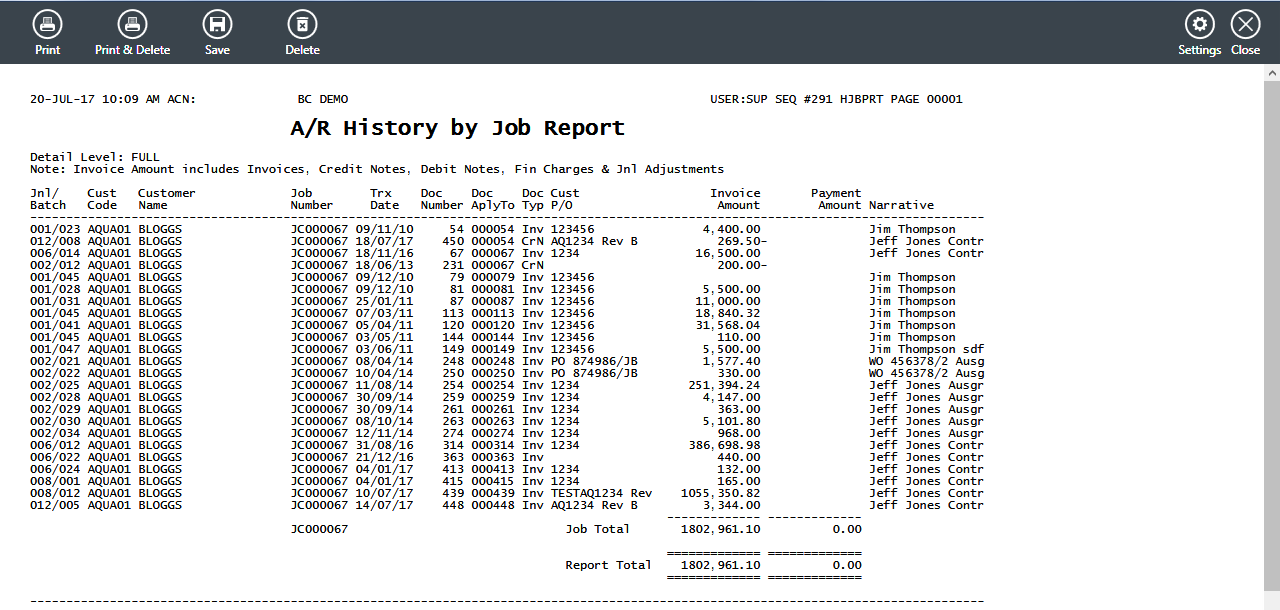Click the "USER:SUP SEQ #291 HJBPRT PAGE 00001" header
This screenshot has width=1280, height=610.
tap(836, 100)
